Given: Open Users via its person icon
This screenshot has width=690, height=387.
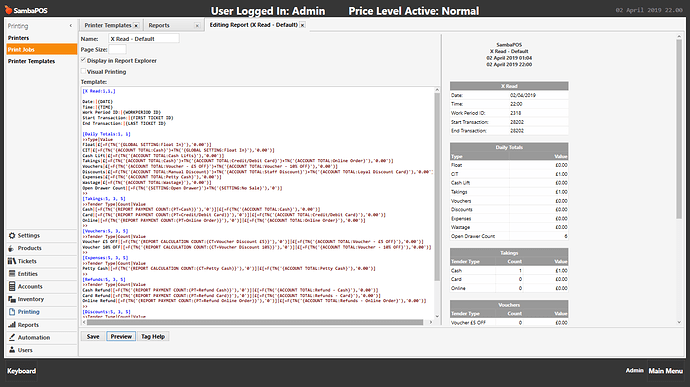Looking at the screenshot, I should coord(12,350).
